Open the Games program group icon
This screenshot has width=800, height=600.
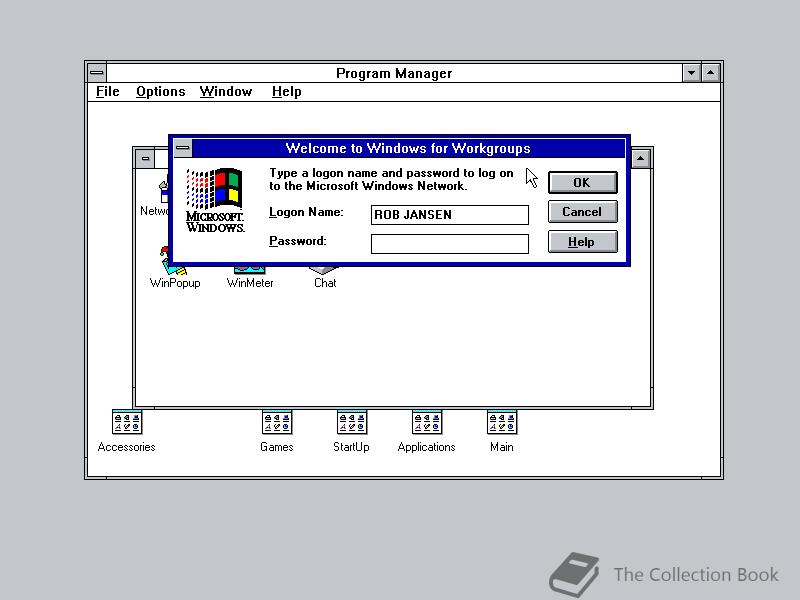click(x=277, y=422)
